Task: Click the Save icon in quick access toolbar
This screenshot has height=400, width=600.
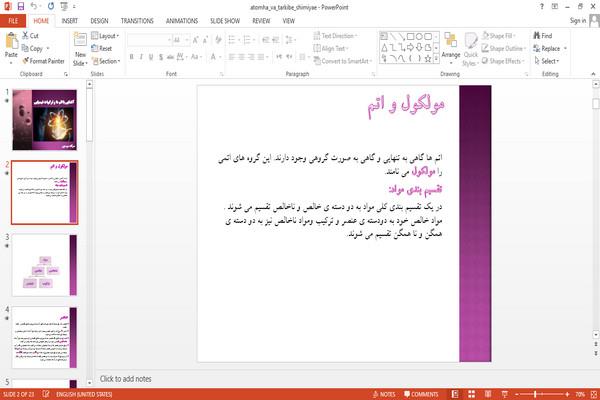Action: [21, 6]
